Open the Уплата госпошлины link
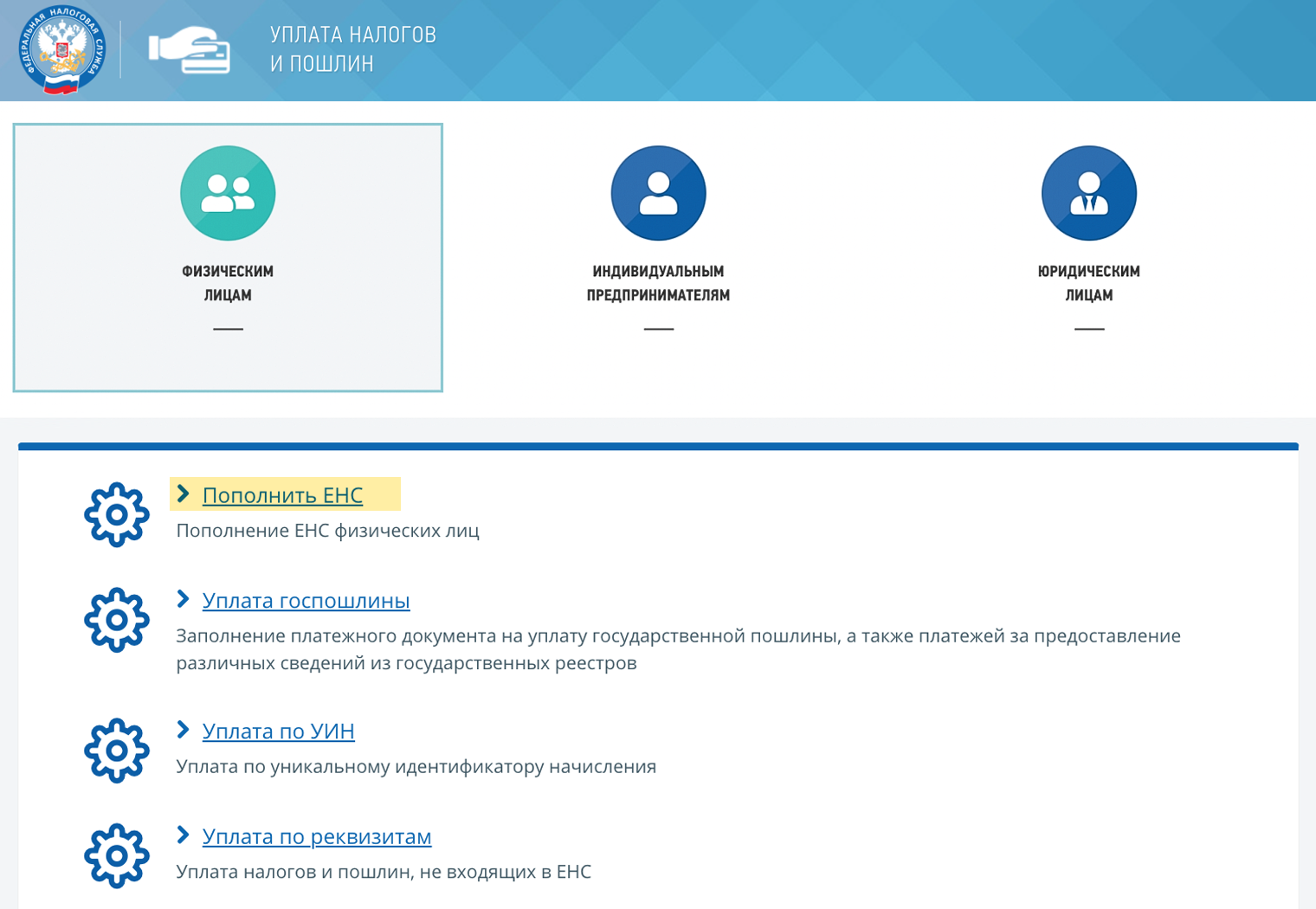Viewport: 1316px width, 909px height. (x=306, y=600)
